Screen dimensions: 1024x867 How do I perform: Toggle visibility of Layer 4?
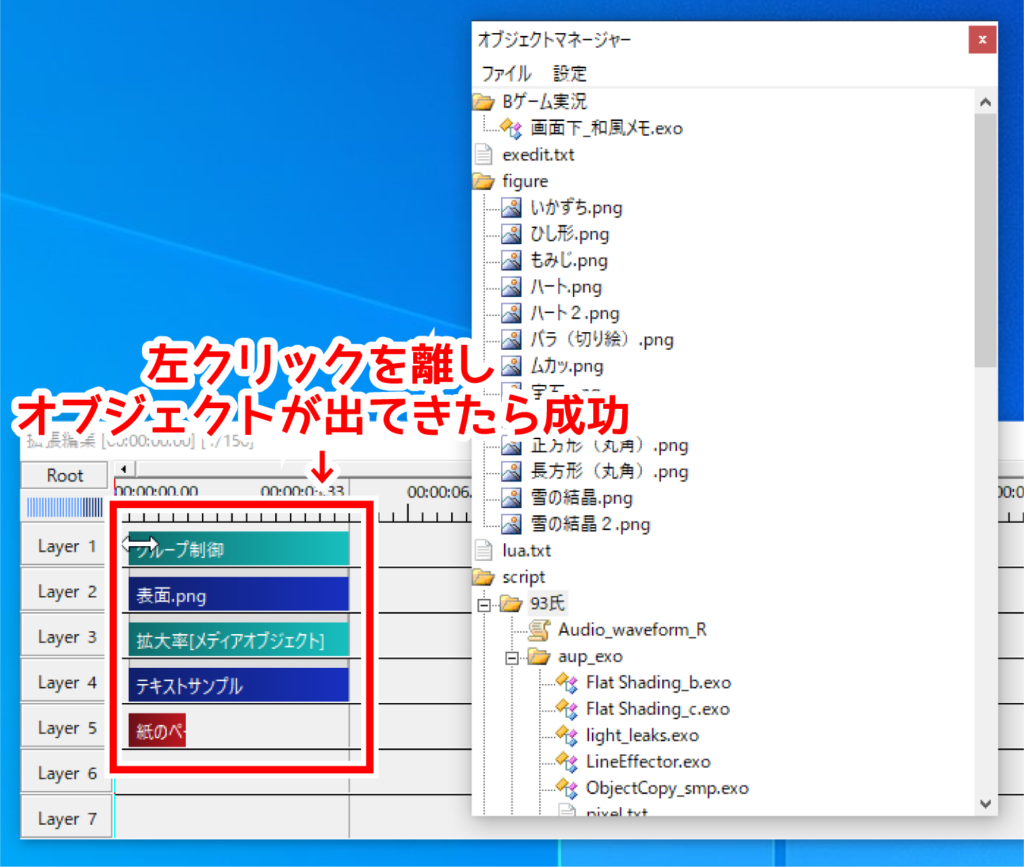(x=65, y=682)
